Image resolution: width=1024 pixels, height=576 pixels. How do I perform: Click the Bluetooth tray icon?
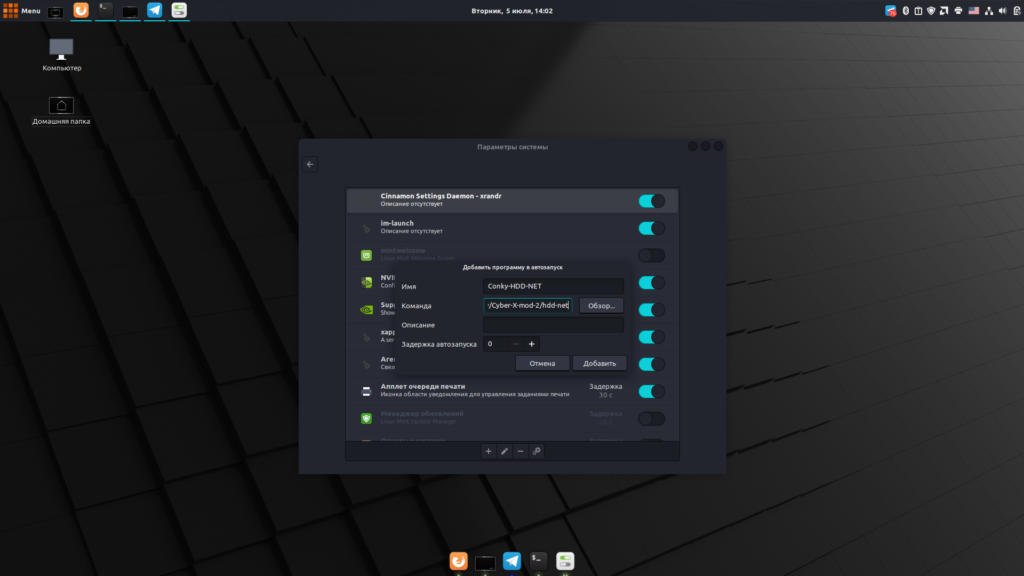tap(905, 11)
